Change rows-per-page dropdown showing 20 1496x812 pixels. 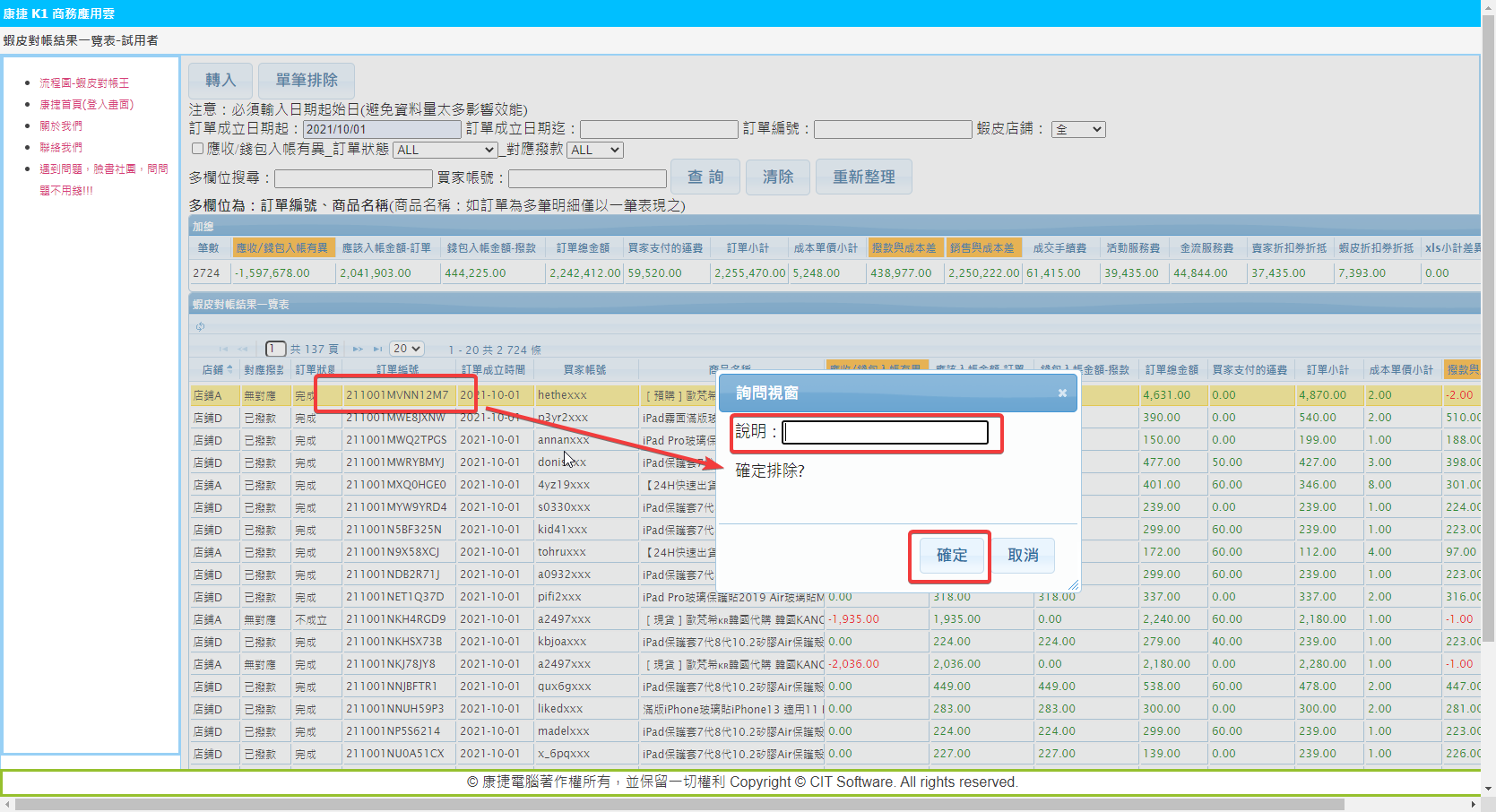[x=407, y=349]
